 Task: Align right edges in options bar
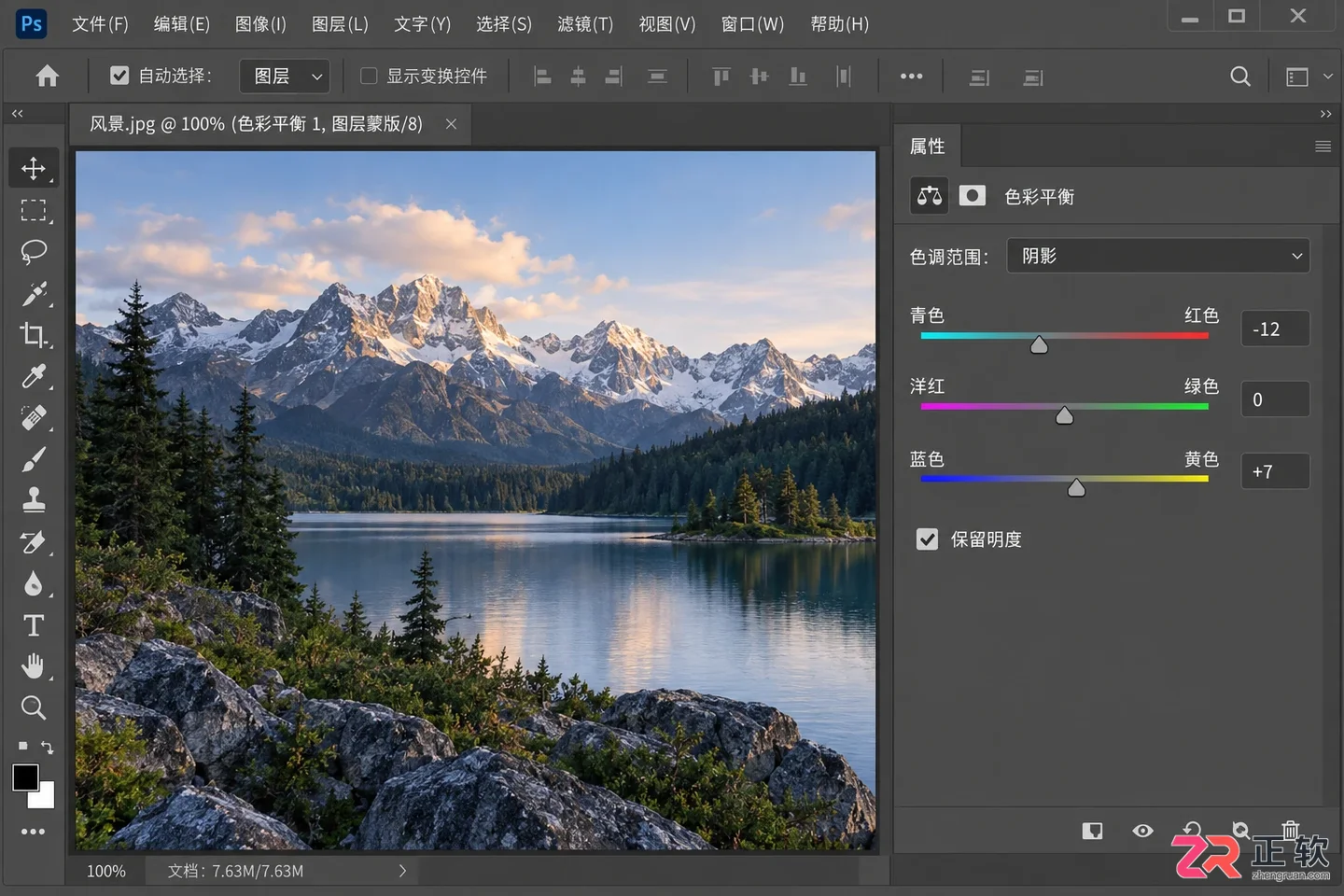pos(613,77)
